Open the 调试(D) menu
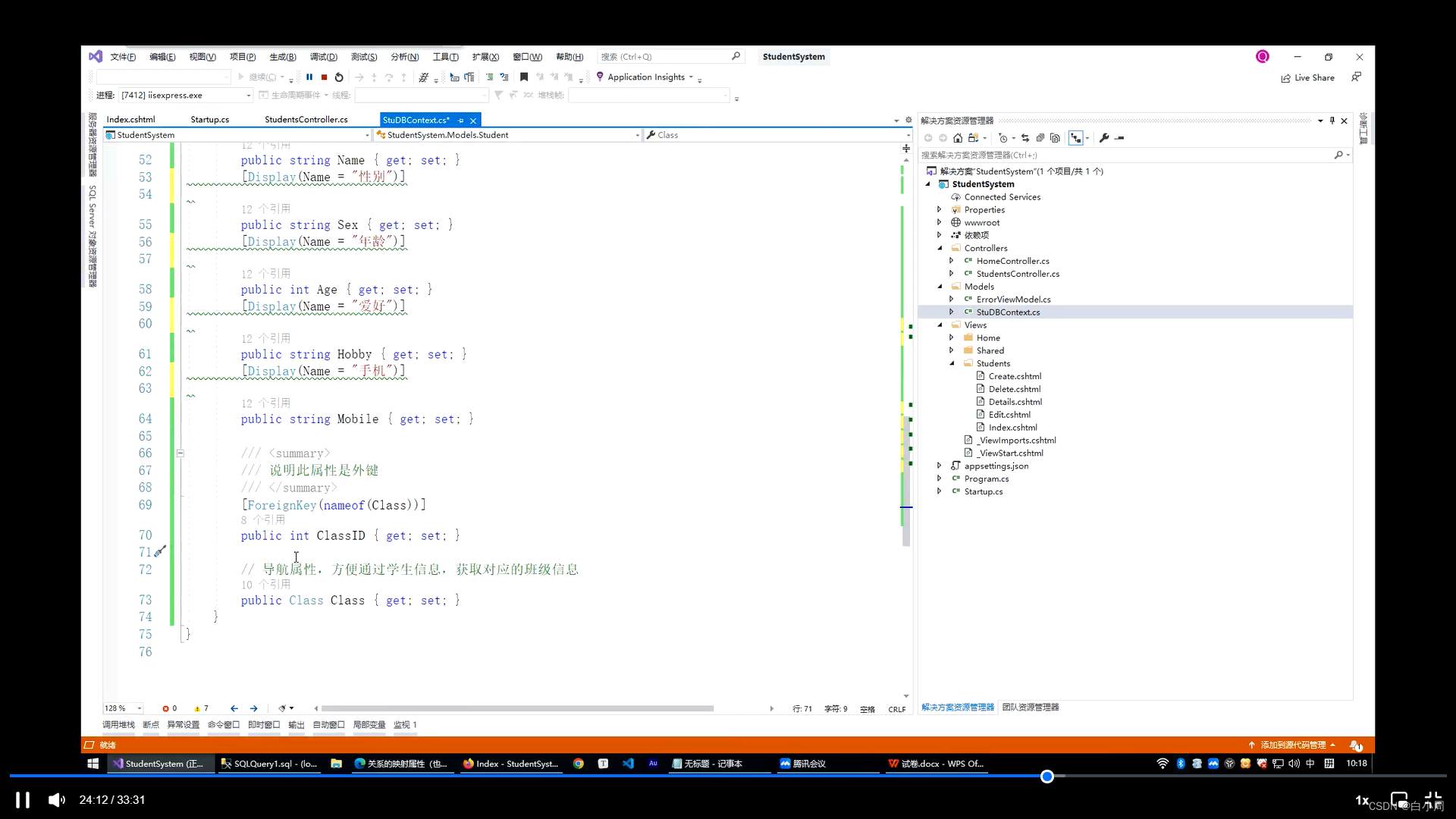This screenshot has width=1456, height=819. pos(323,57)
